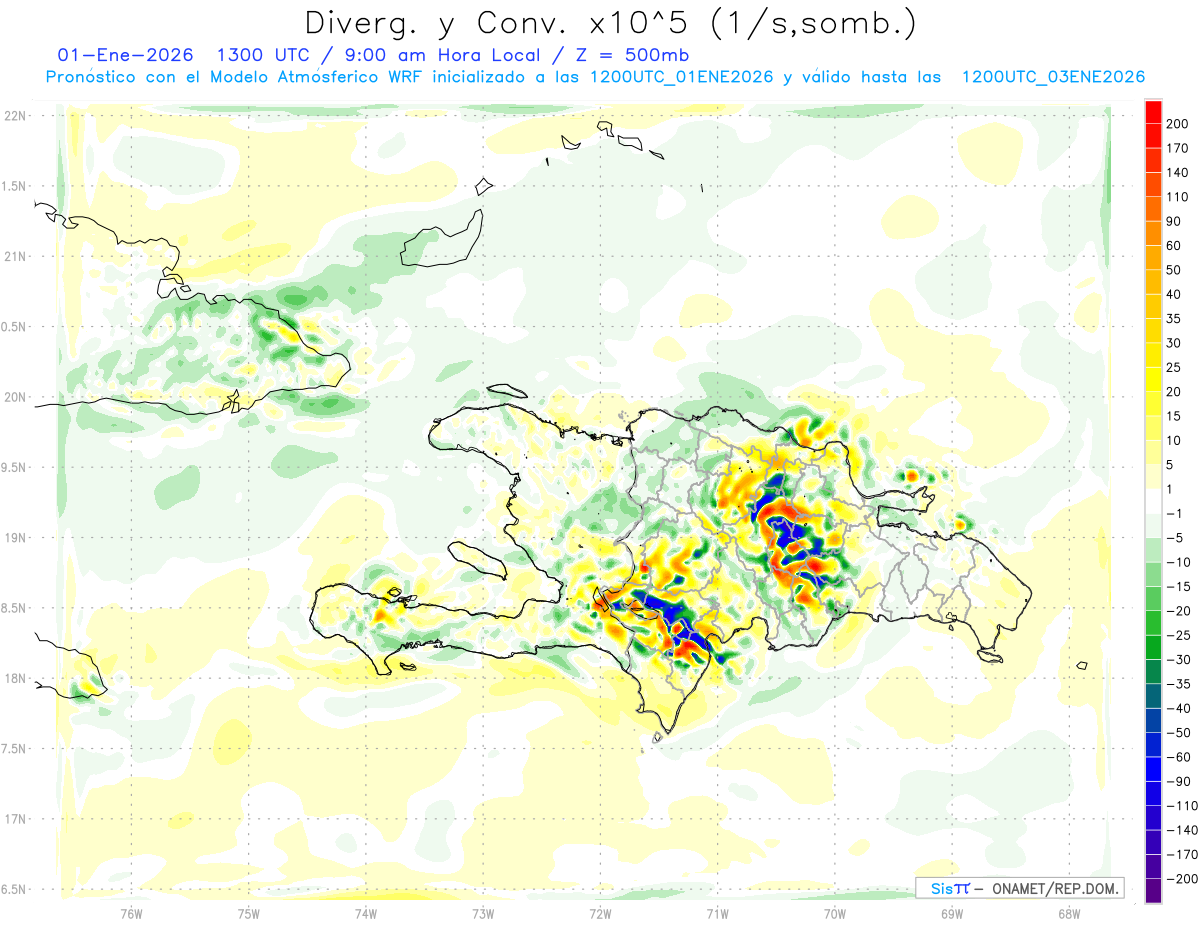
Task: Click the '76W' longitude label
Action: tap(131, 913)
